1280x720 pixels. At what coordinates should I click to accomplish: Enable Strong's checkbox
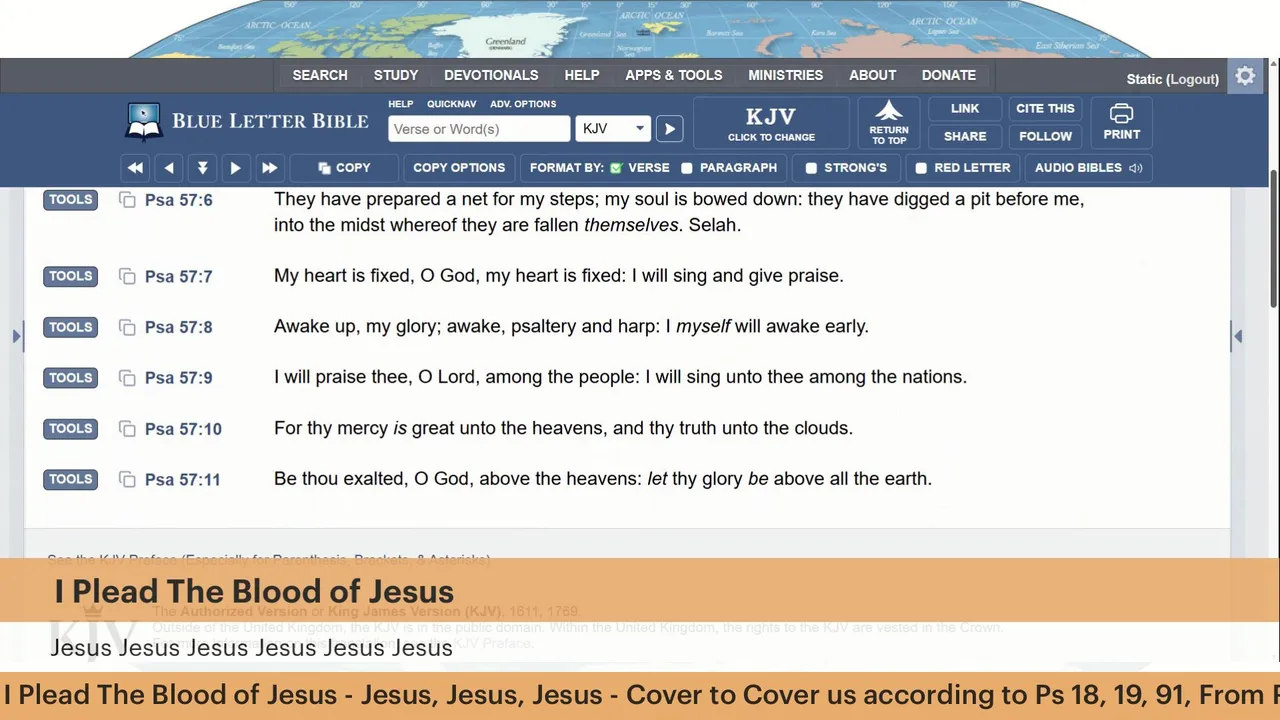pos(811,168)
